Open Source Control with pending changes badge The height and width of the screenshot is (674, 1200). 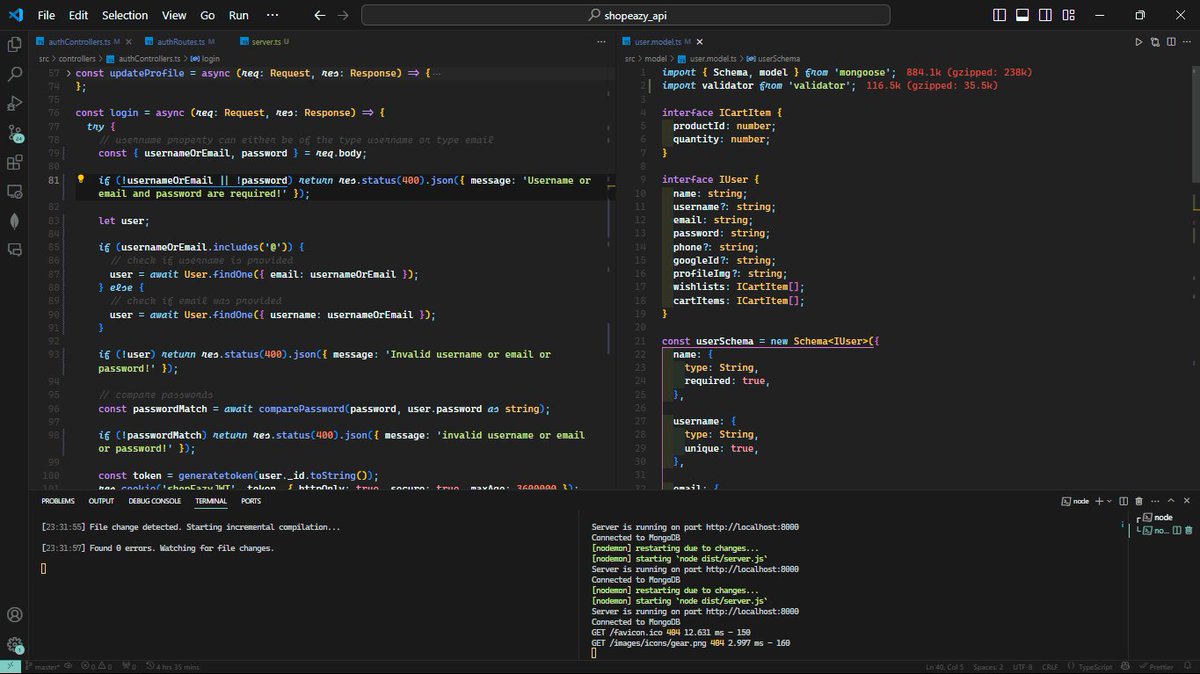[15, 133]
